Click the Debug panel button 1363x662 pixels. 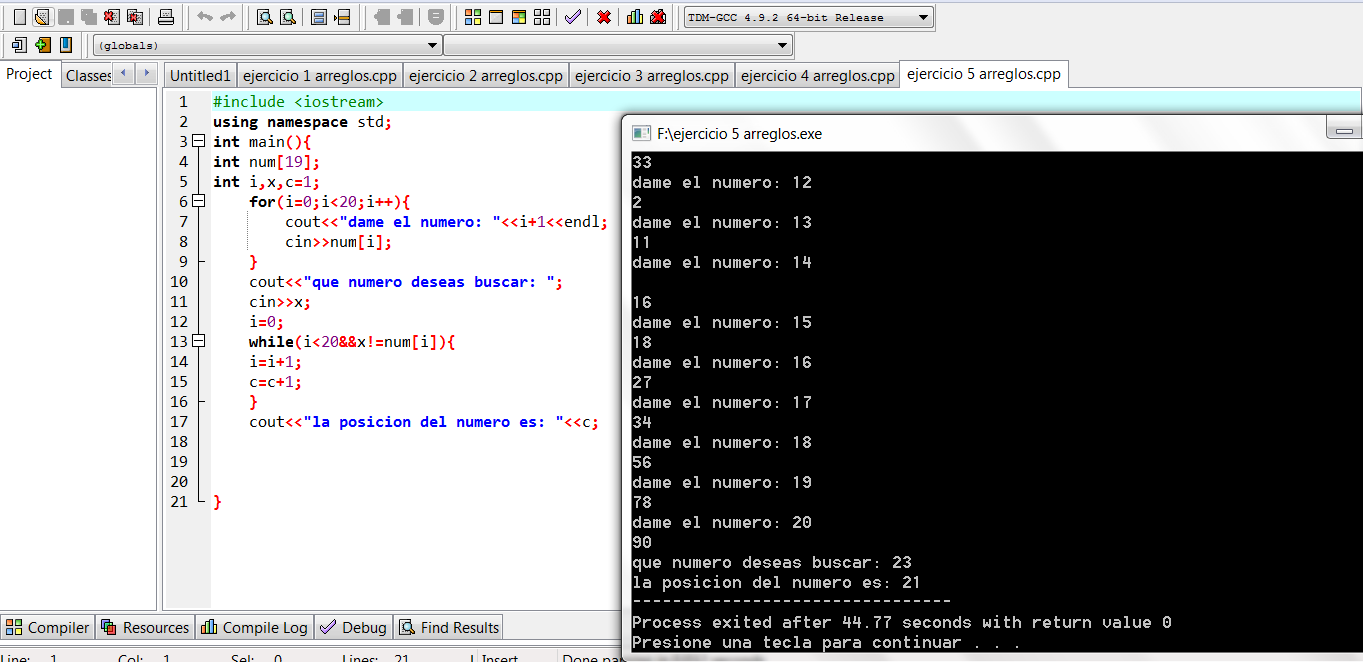coord(352,627)
